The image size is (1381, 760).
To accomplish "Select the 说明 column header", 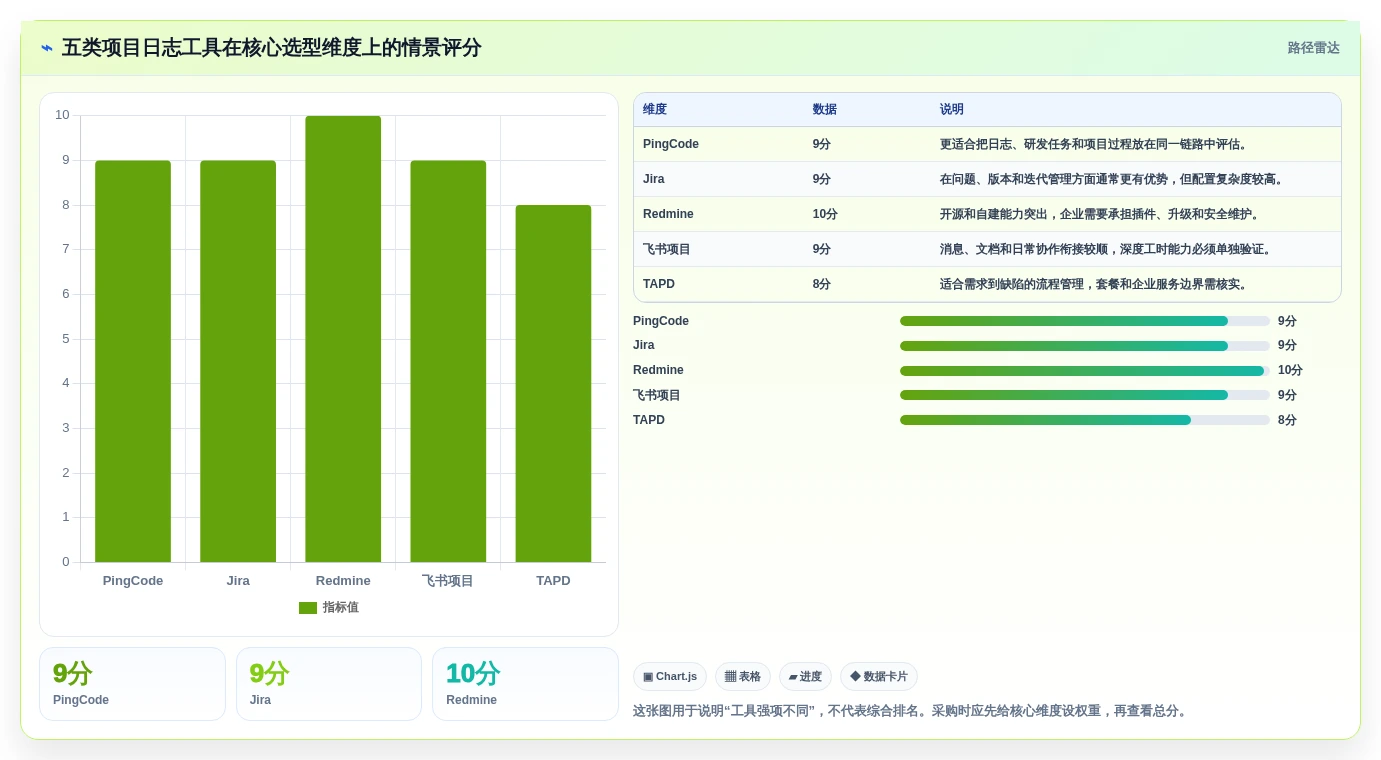I will (952, 110).
